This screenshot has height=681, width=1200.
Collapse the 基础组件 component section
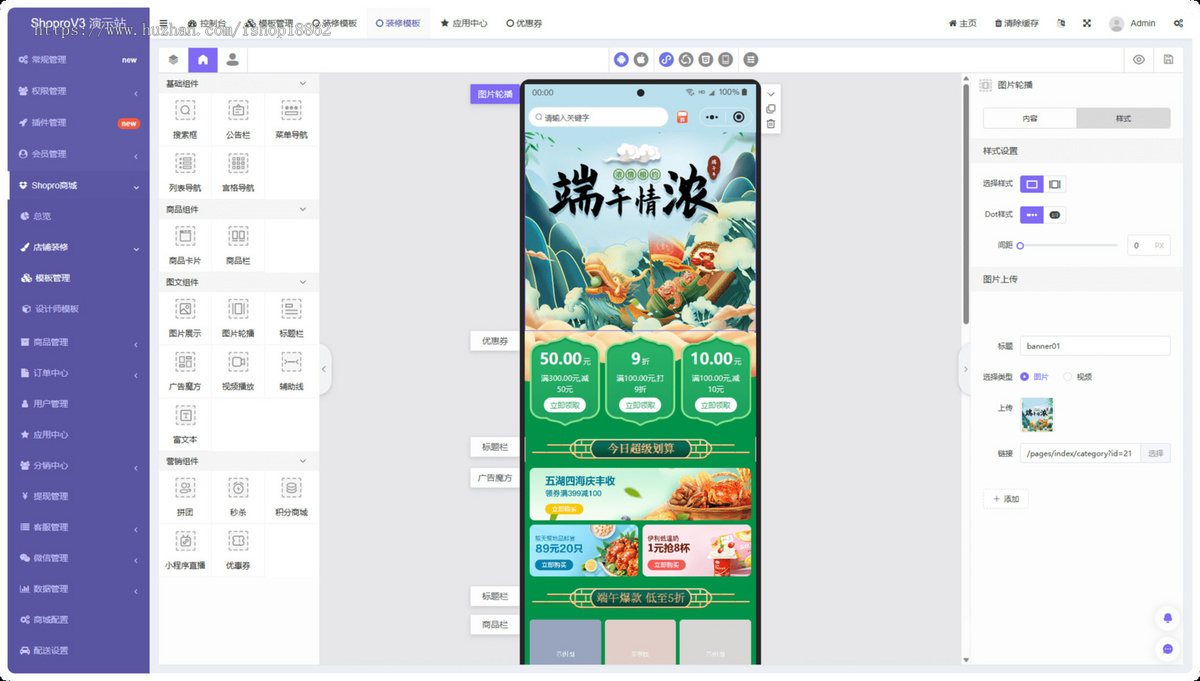coord(304,82)
